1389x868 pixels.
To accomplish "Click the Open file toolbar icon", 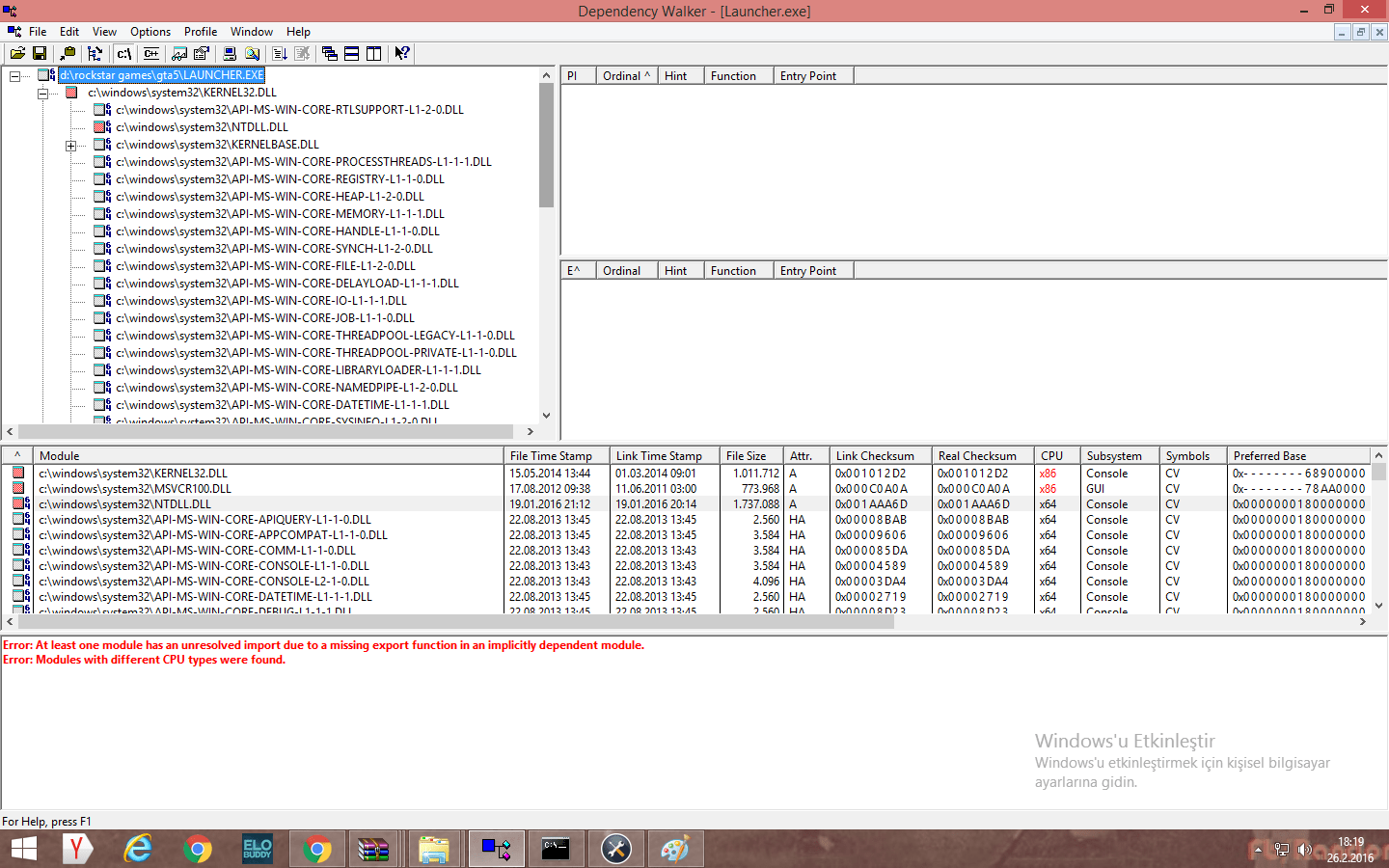I will [17, 54].
